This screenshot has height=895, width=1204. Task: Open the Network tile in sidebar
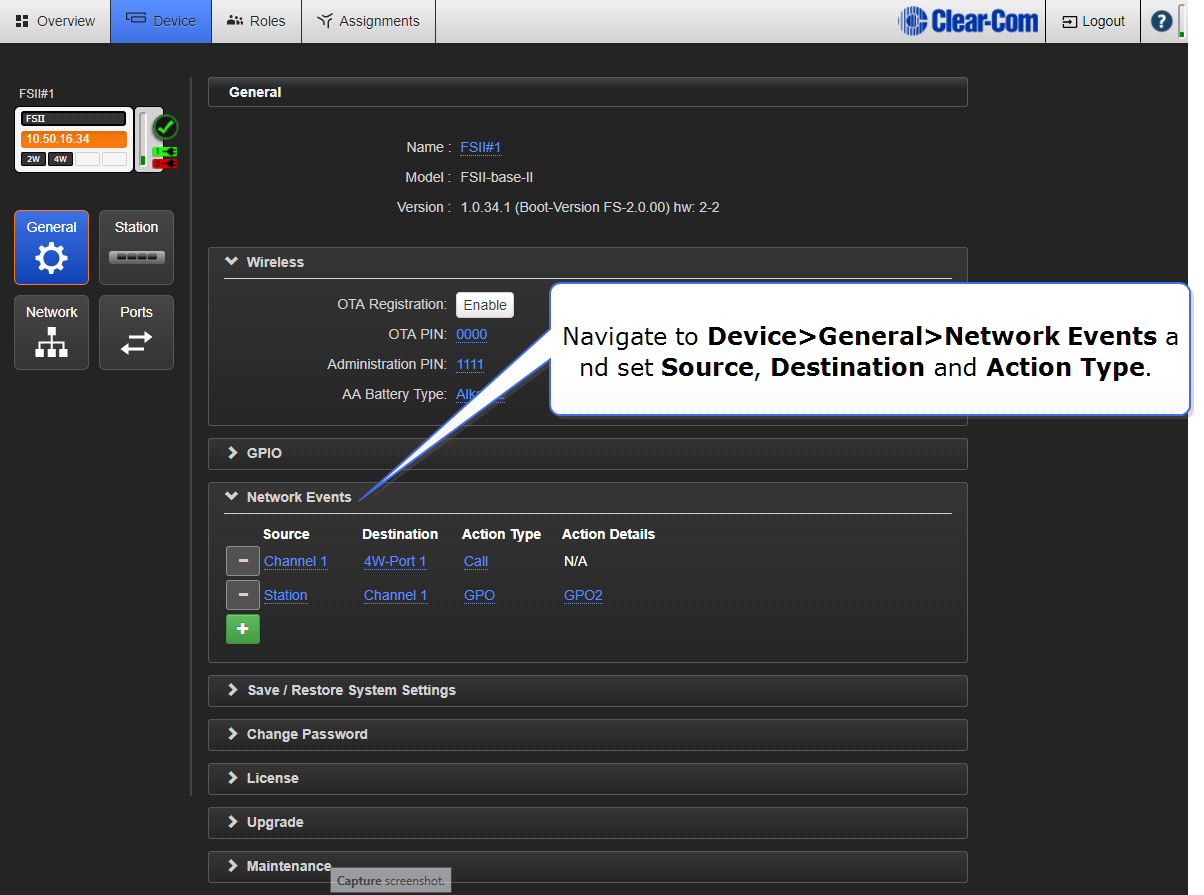click(x=51, y=332)
